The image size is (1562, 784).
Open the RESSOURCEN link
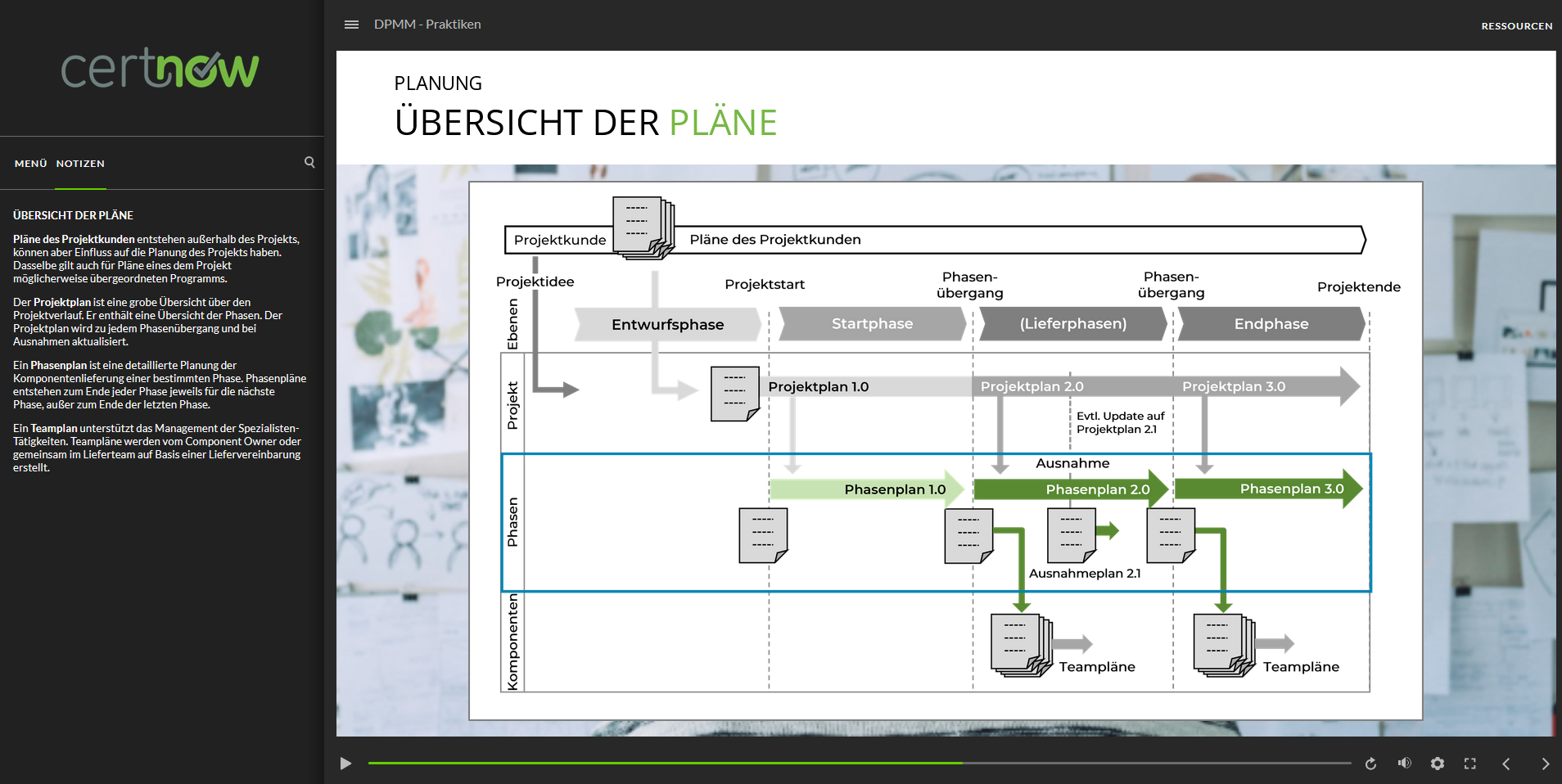pos(1516,26)
